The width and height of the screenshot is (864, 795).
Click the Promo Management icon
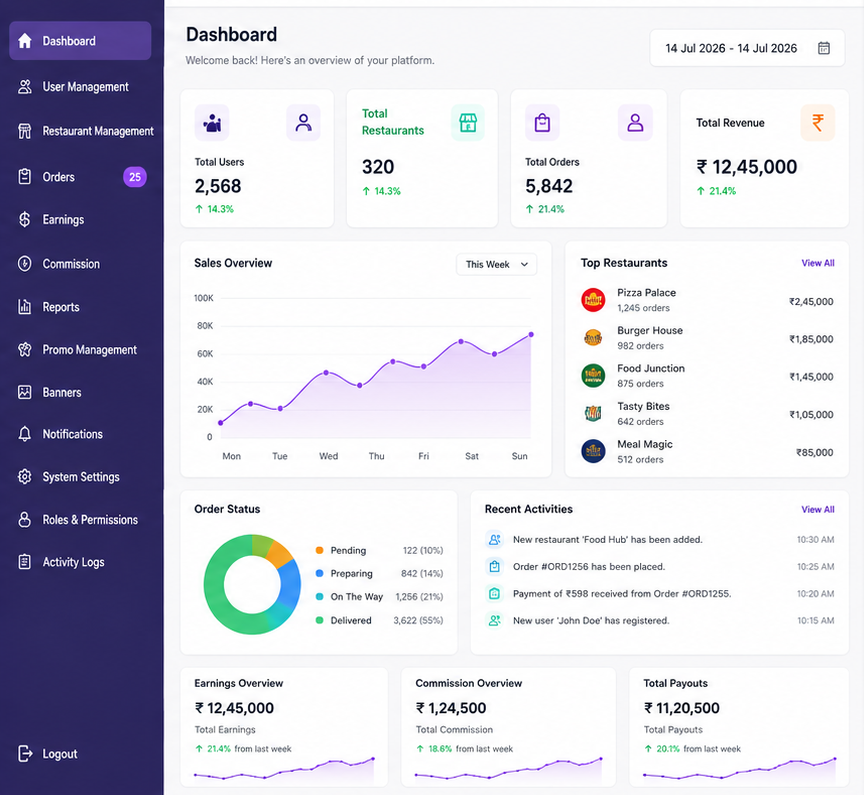[25, 350]
